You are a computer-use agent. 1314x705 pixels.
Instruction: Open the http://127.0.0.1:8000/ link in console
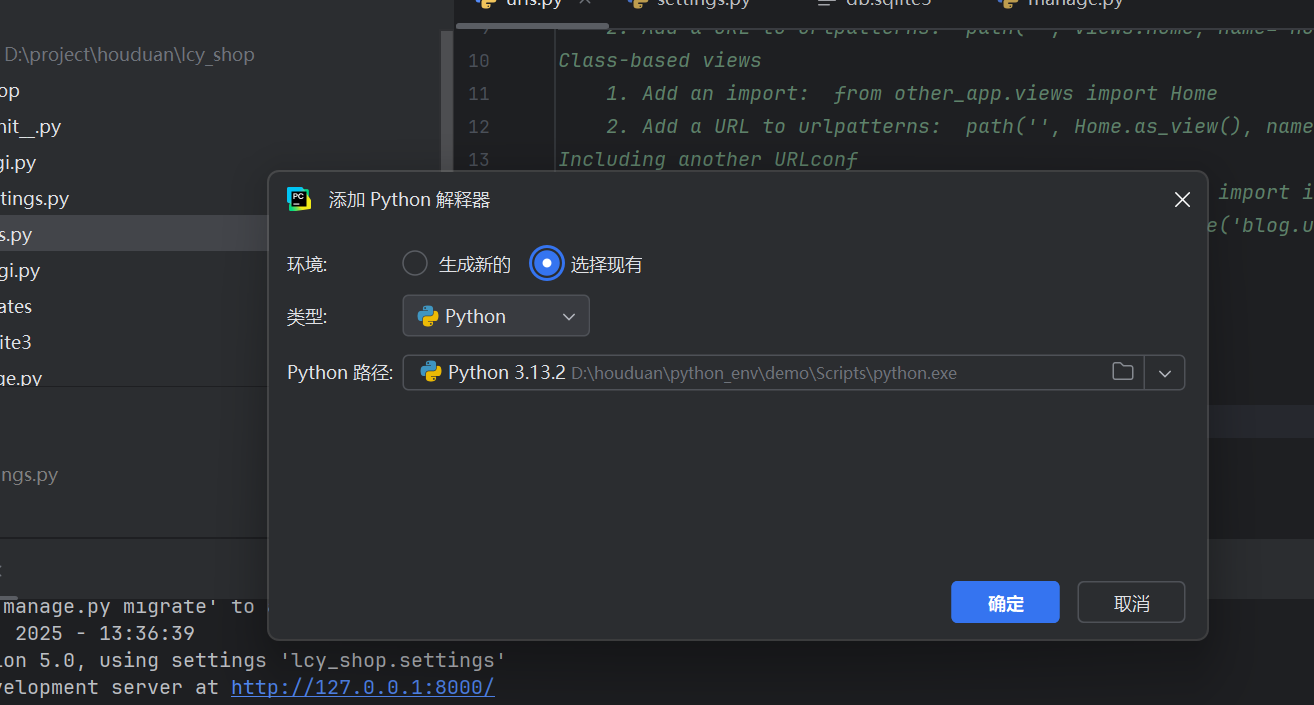pyautogui.click(x=363, y=687)
